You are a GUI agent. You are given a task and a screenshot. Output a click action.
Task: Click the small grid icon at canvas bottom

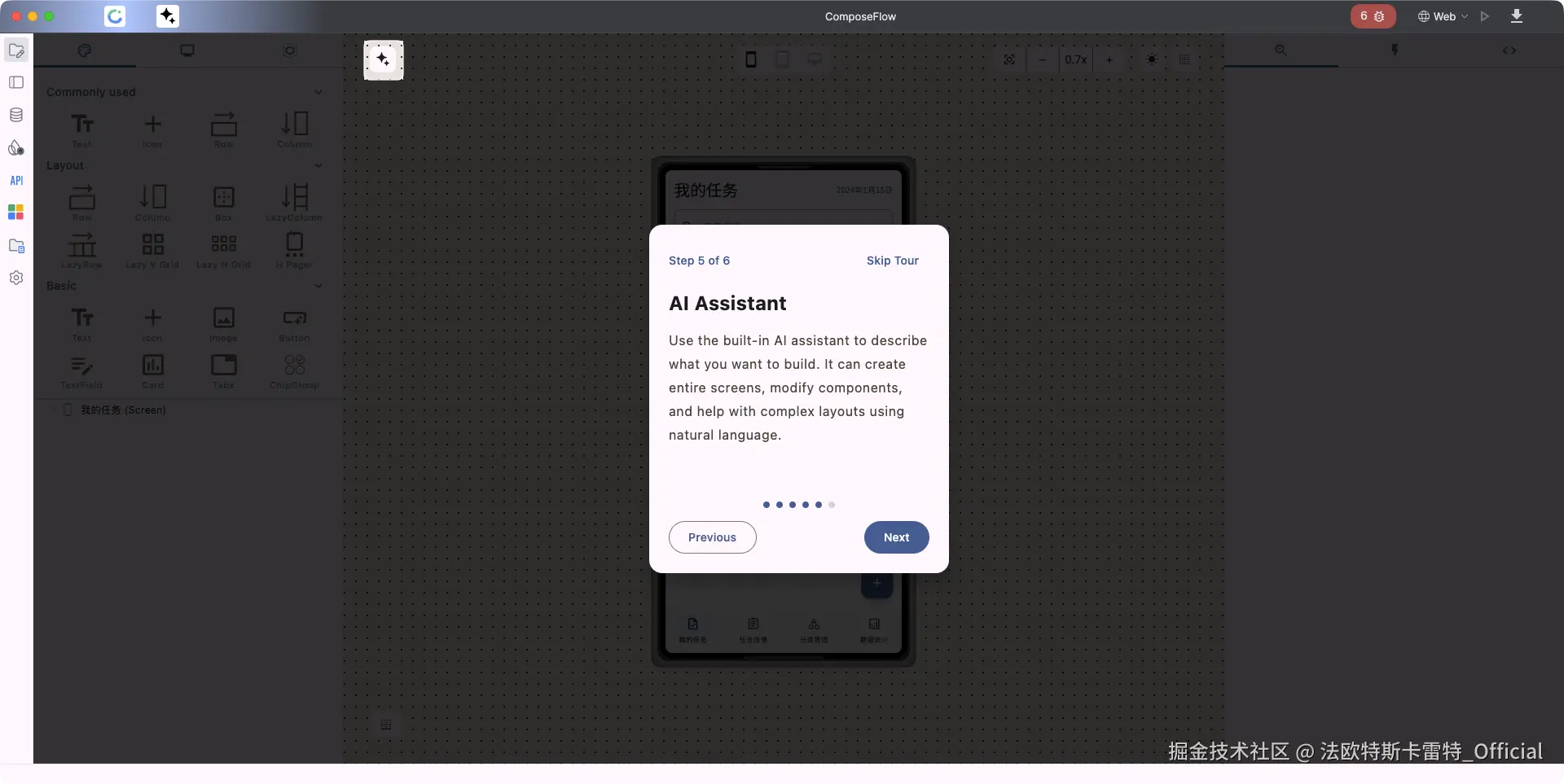click(386, 725)
